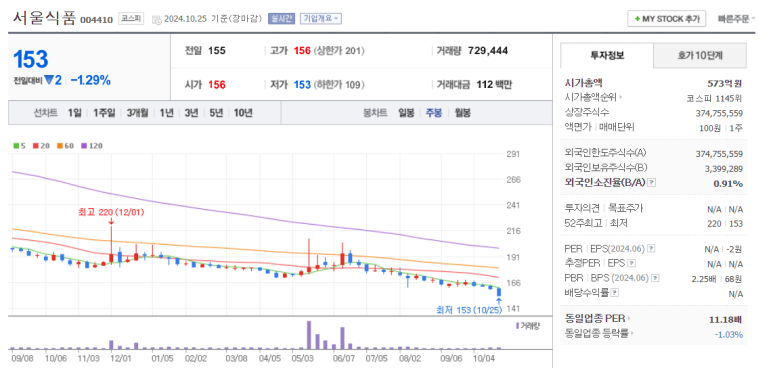Click the 시가총액 value 573억 원

click(x=725, y=83)
